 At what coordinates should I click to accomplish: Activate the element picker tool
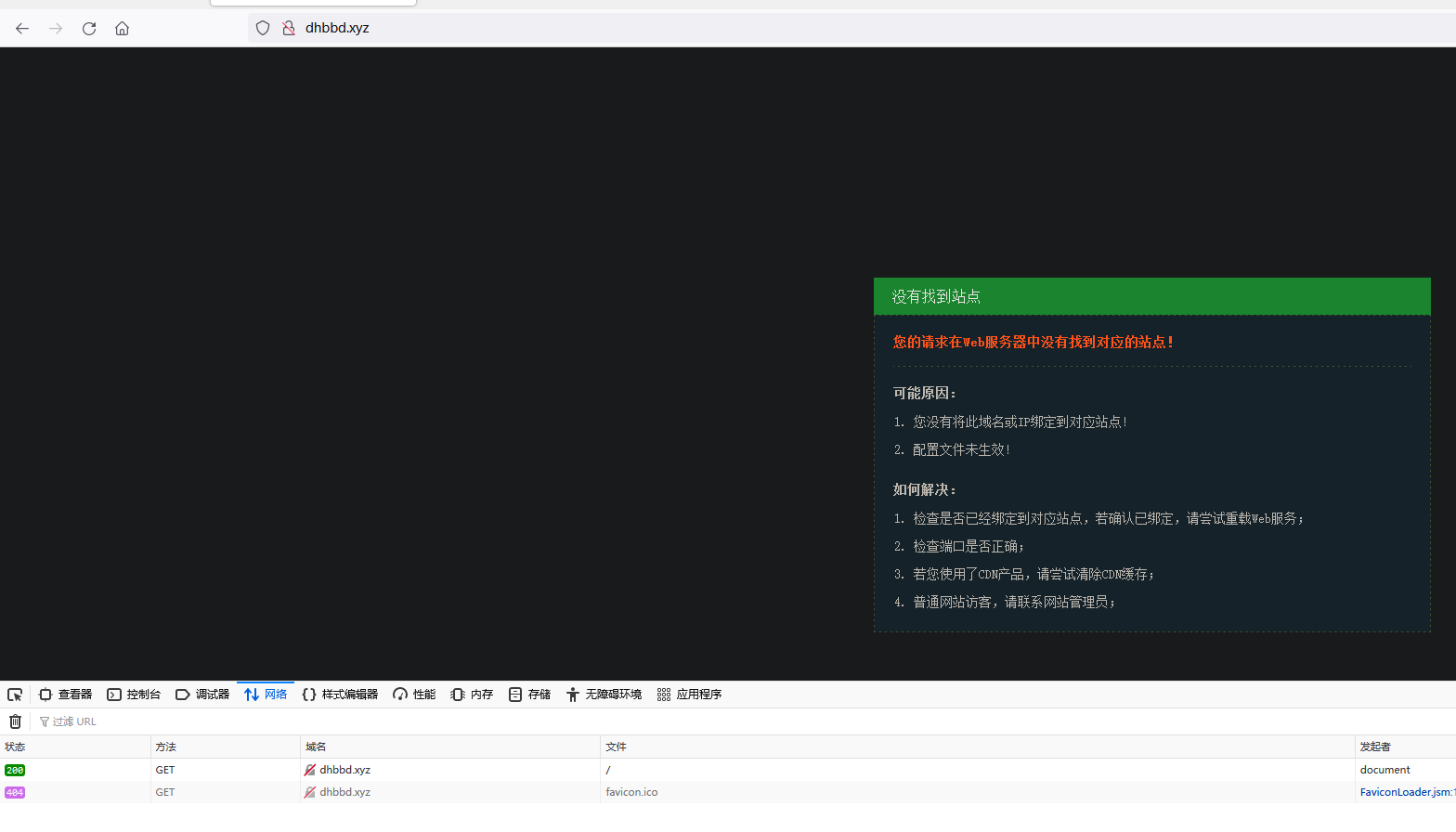(15, 695)
